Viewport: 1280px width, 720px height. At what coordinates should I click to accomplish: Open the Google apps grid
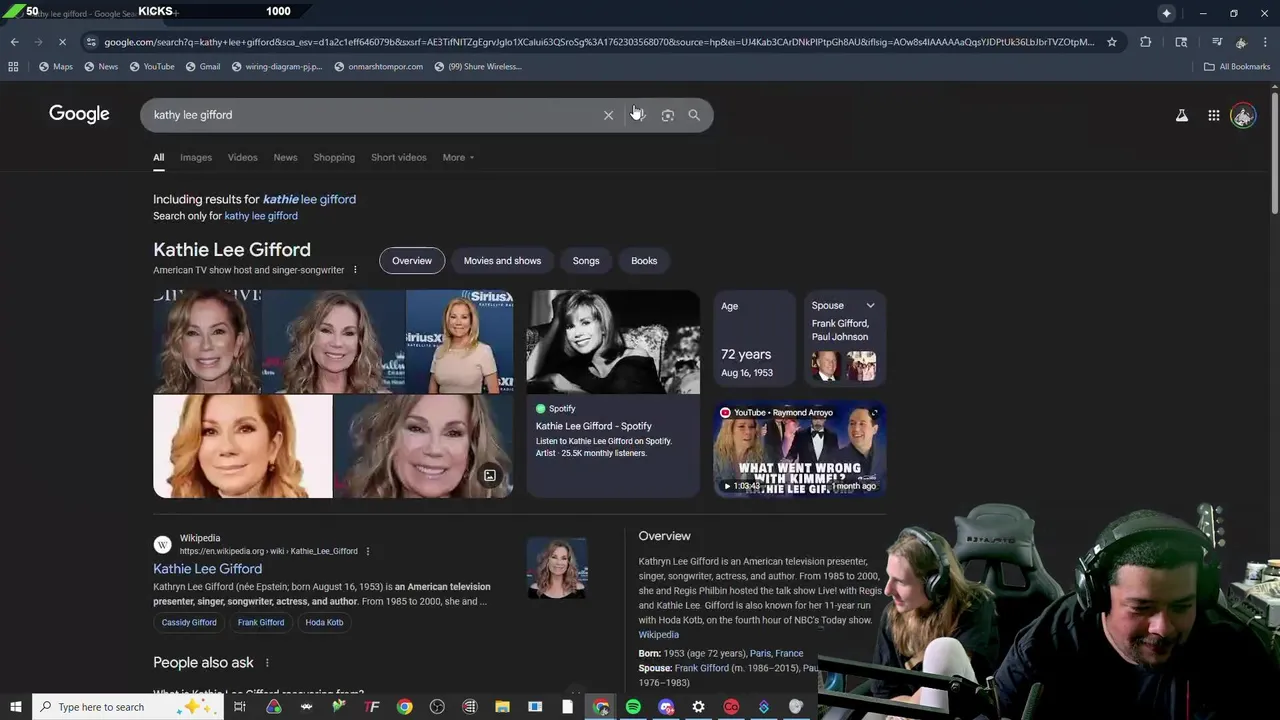(1213, 115)
